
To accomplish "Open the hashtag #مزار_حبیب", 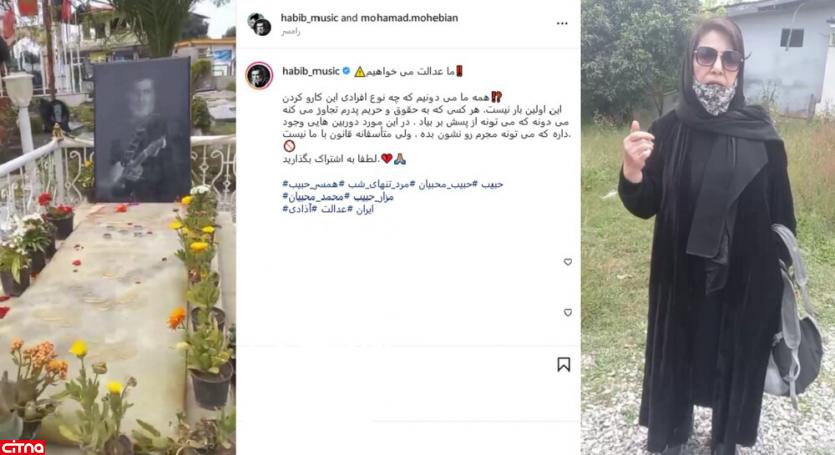I will click(x=373, y=197).
